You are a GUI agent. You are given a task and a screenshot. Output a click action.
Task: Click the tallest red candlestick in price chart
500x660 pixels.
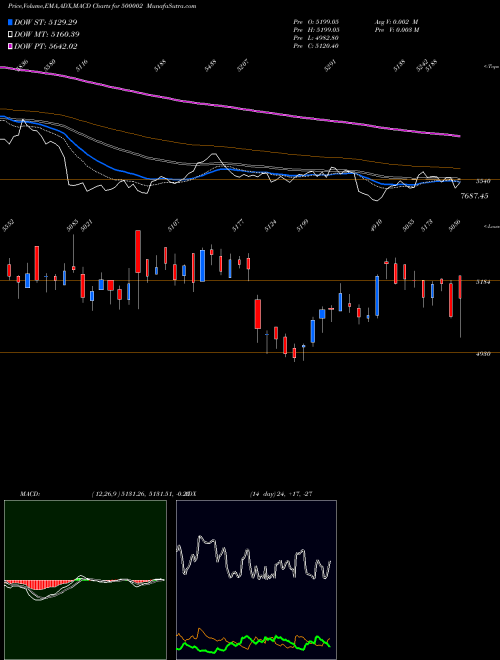[138, 251]
